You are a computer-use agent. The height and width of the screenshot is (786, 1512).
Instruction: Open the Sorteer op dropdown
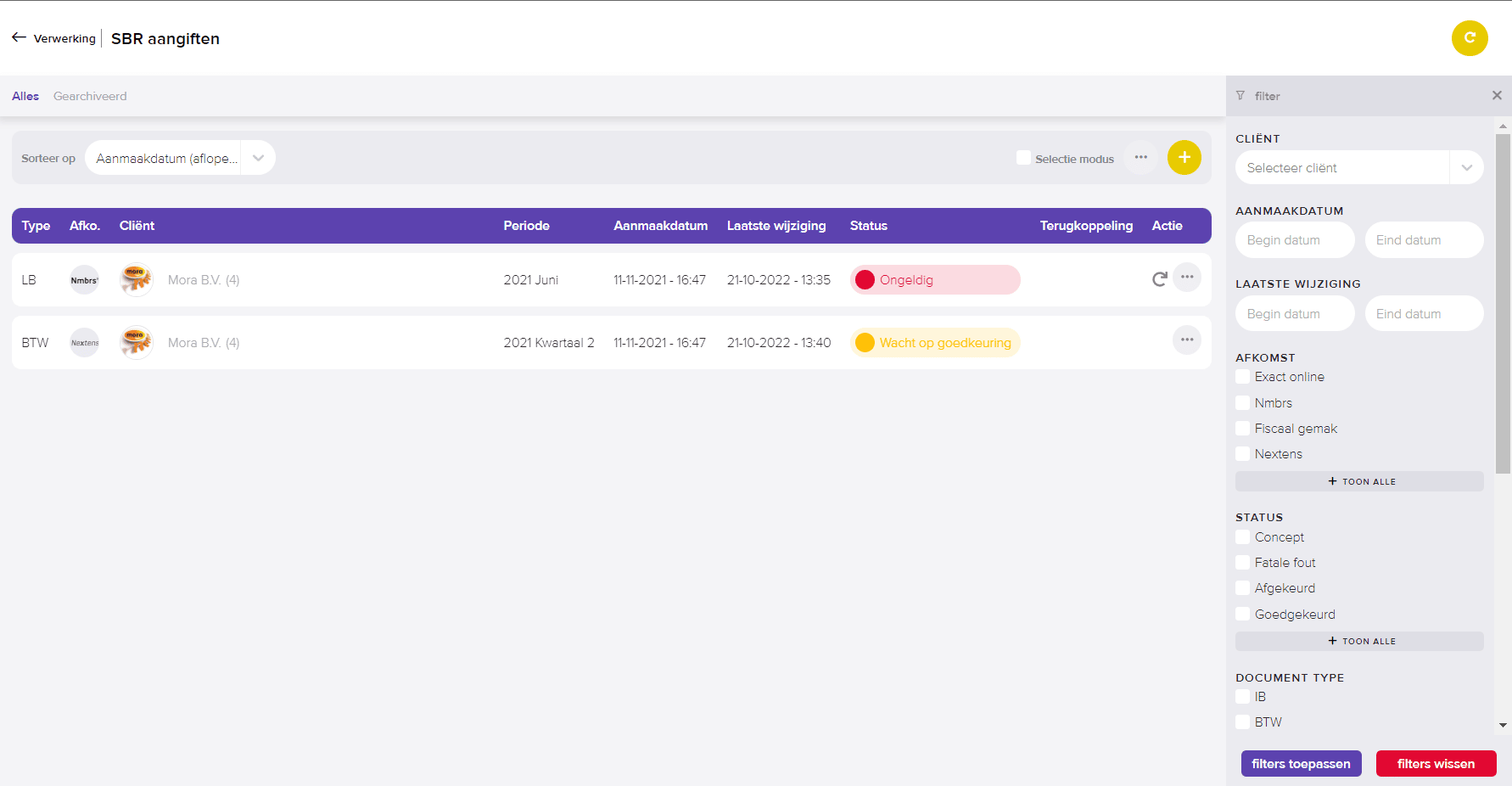(180, 158)
